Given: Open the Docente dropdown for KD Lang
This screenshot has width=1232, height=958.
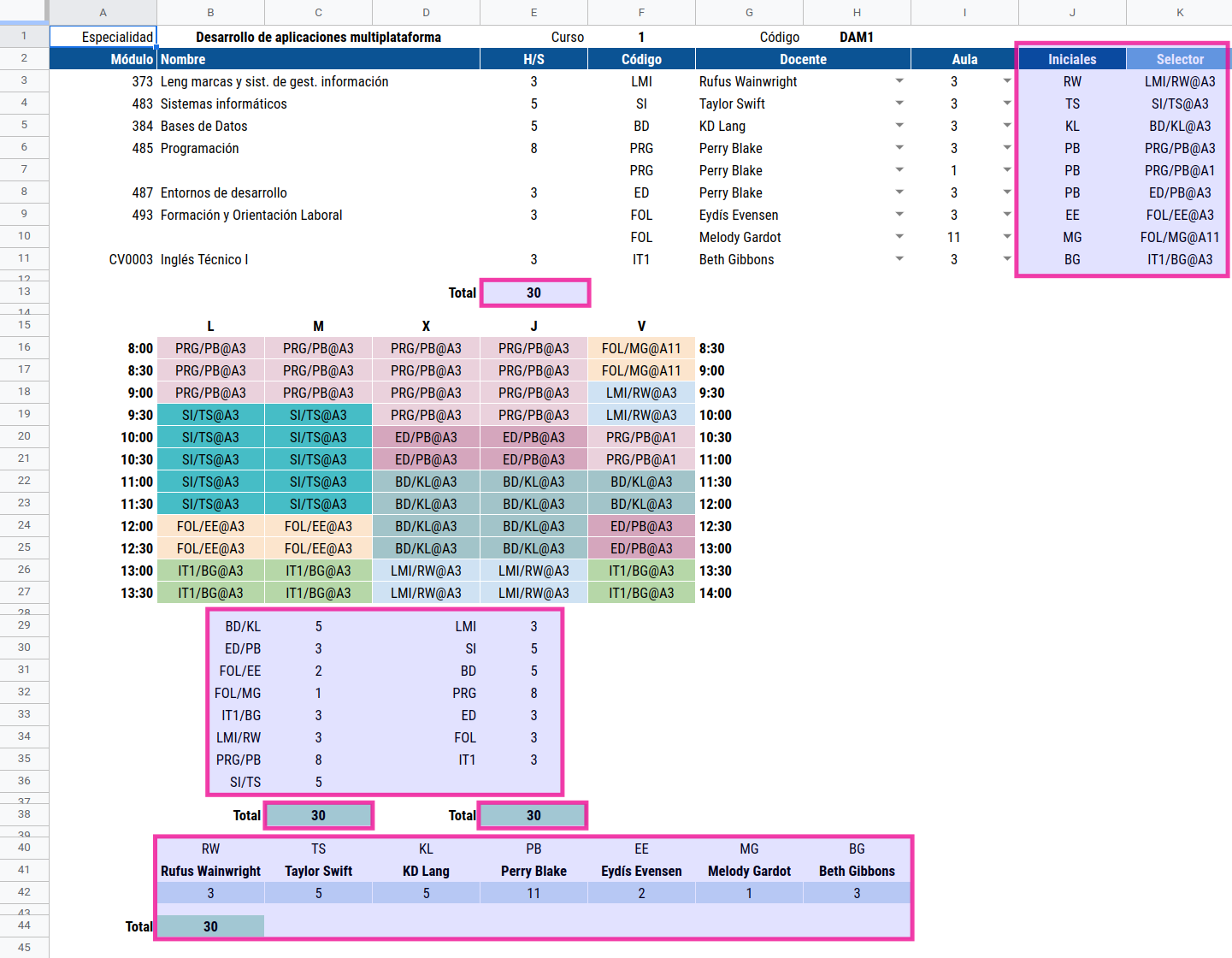Looking at the screenshot, I should [899, 126].
